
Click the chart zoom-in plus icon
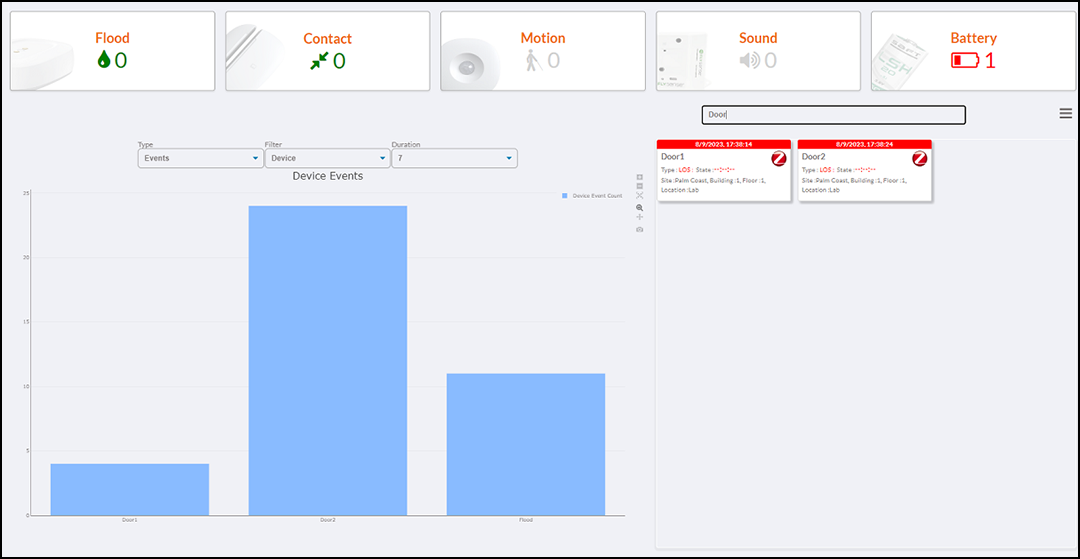click(640, 177)
